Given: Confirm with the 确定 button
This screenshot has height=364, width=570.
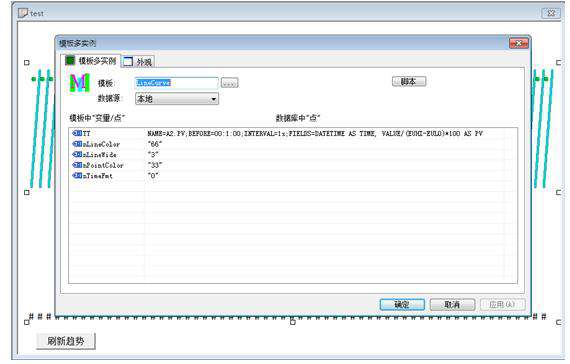Looking at the screenshot, I should [402, 305].
